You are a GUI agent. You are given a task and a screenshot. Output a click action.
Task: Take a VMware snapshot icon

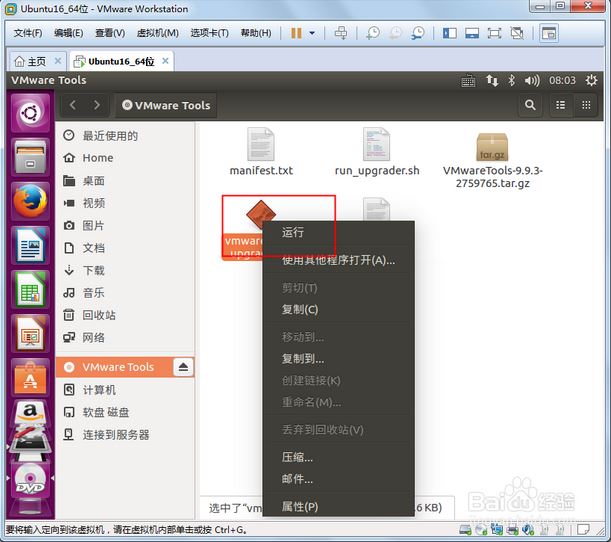(x=373, y=33)
